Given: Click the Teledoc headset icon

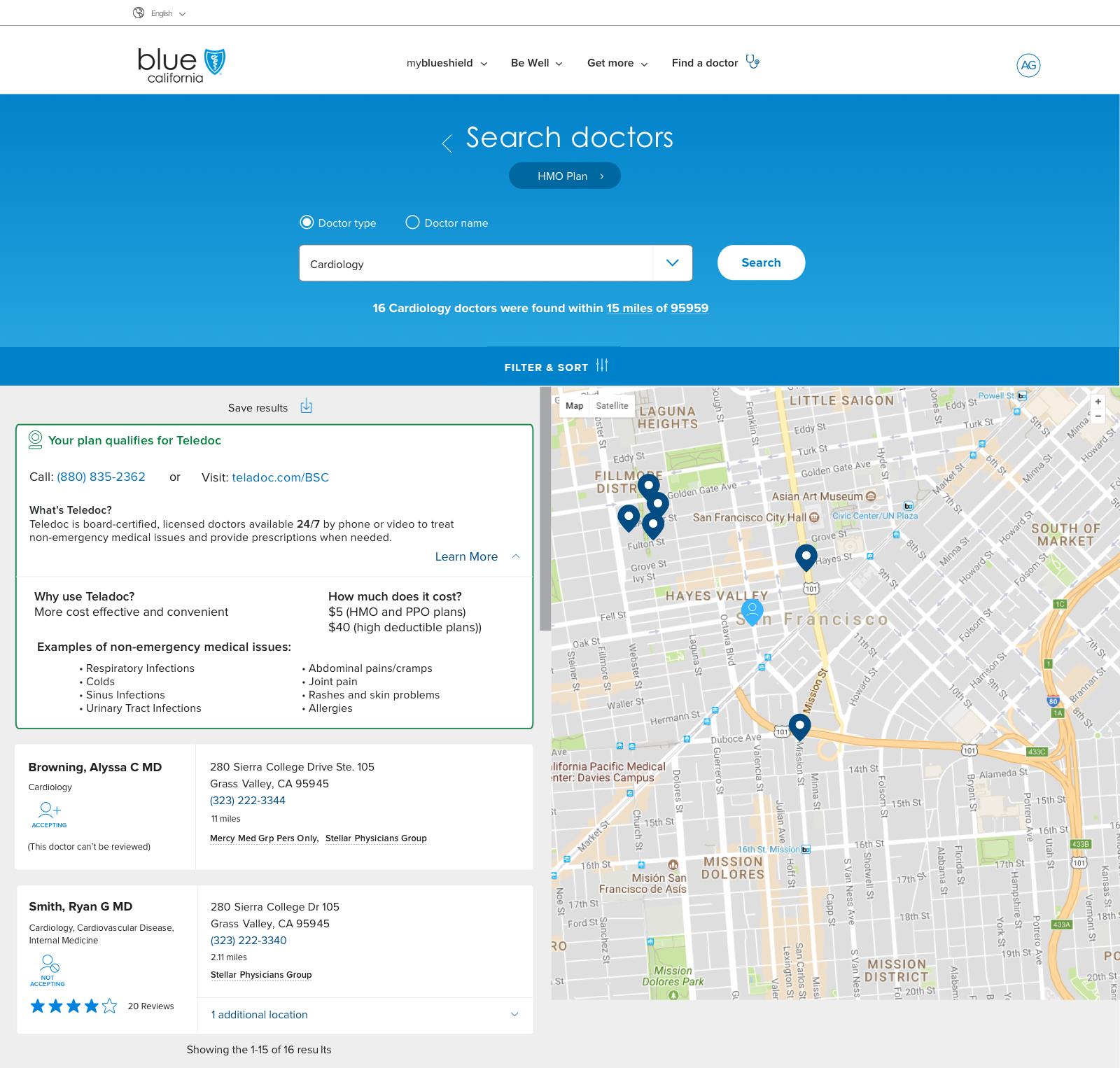Looking at the screenshot, I should pyautogui.click(x=35, y=440).
